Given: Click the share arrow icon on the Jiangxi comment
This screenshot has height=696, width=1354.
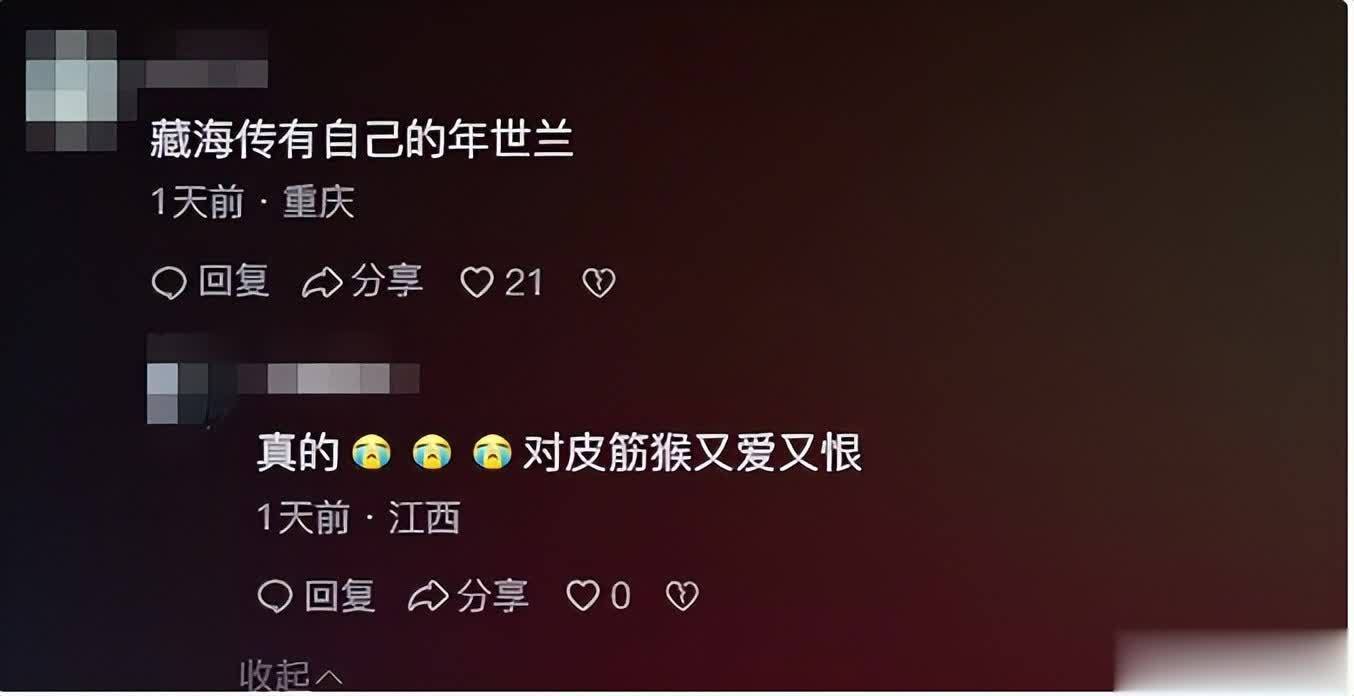Looking at the screenshot, I should [428, 596].
